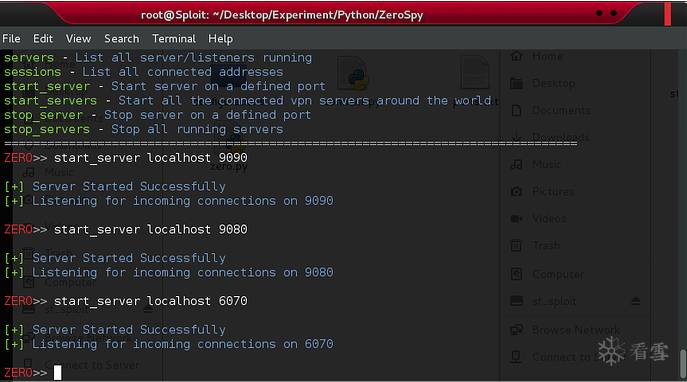Click the Videos icon in sidebar
The height and width of the screenshot is (382, 687).
coord(517,219)
